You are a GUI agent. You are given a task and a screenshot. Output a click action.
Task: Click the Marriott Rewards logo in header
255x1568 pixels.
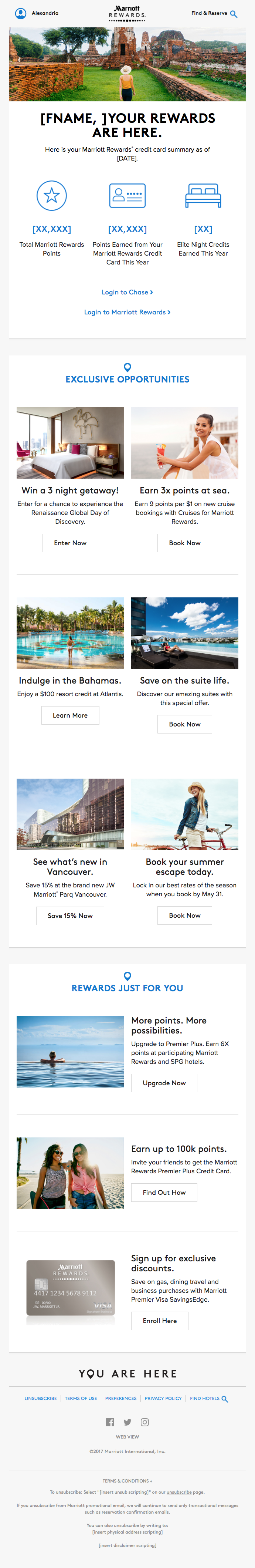point(127,13)
